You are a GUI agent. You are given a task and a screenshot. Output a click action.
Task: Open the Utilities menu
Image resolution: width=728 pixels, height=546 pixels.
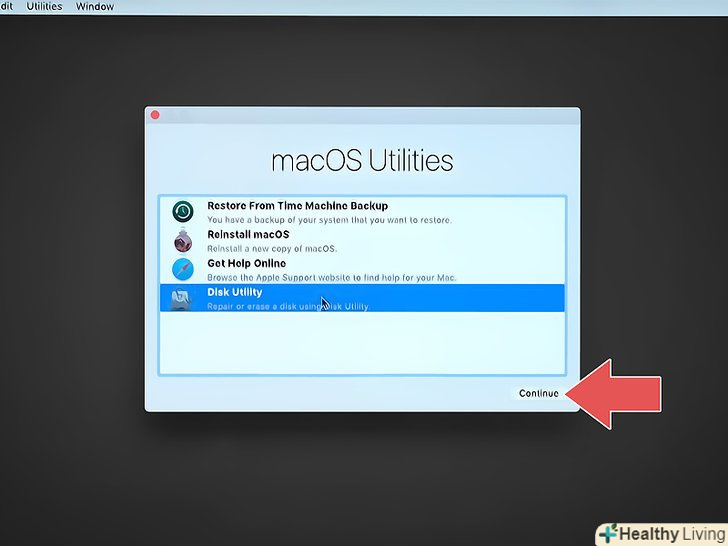44,6
